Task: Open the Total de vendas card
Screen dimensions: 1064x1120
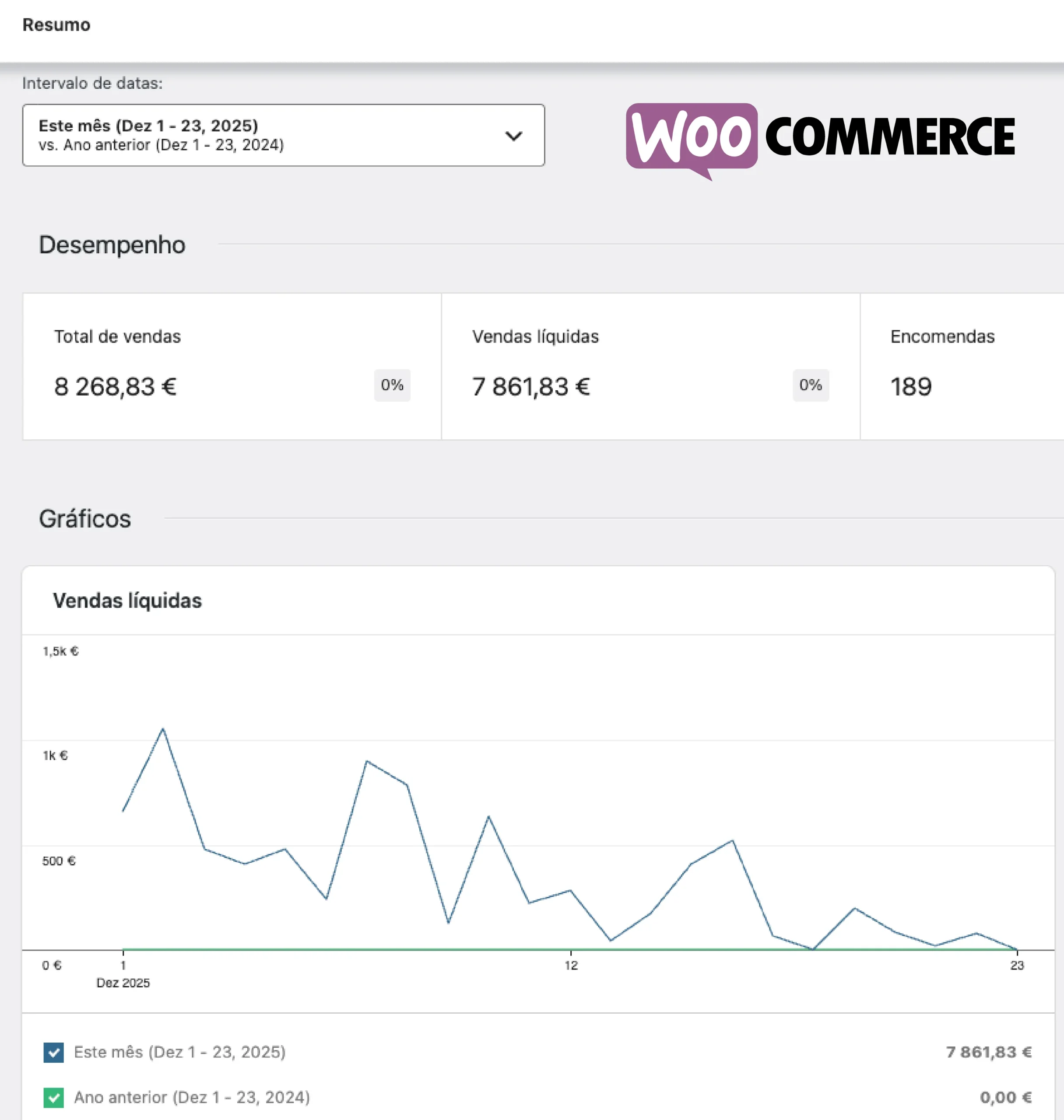Action: tap(232, 366)
